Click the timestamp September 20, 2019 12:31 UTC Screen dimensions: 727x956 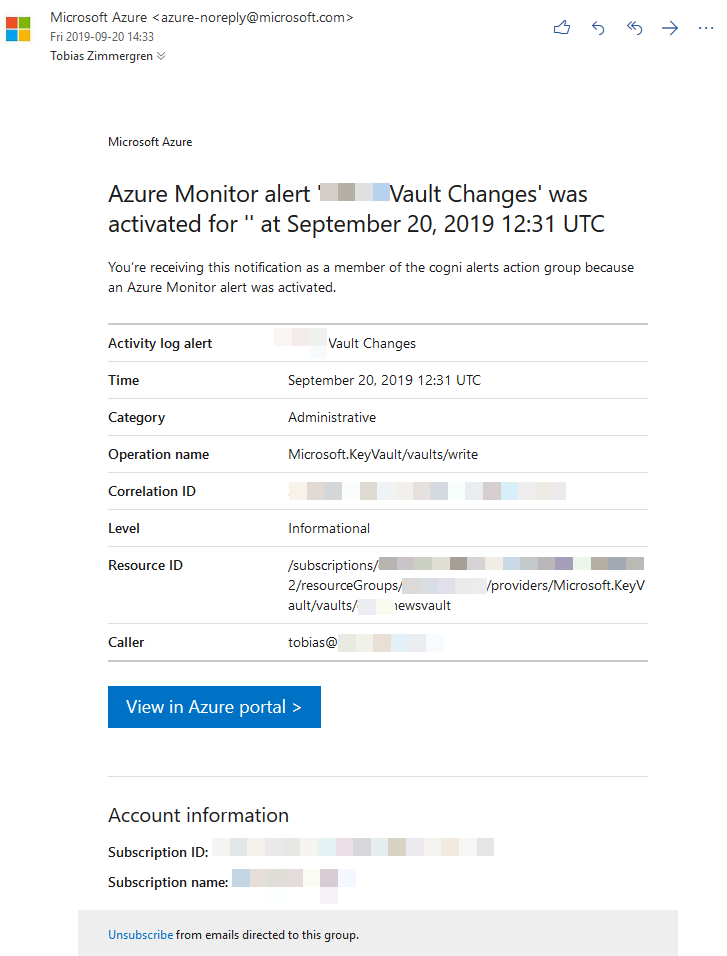coord(383,380)
